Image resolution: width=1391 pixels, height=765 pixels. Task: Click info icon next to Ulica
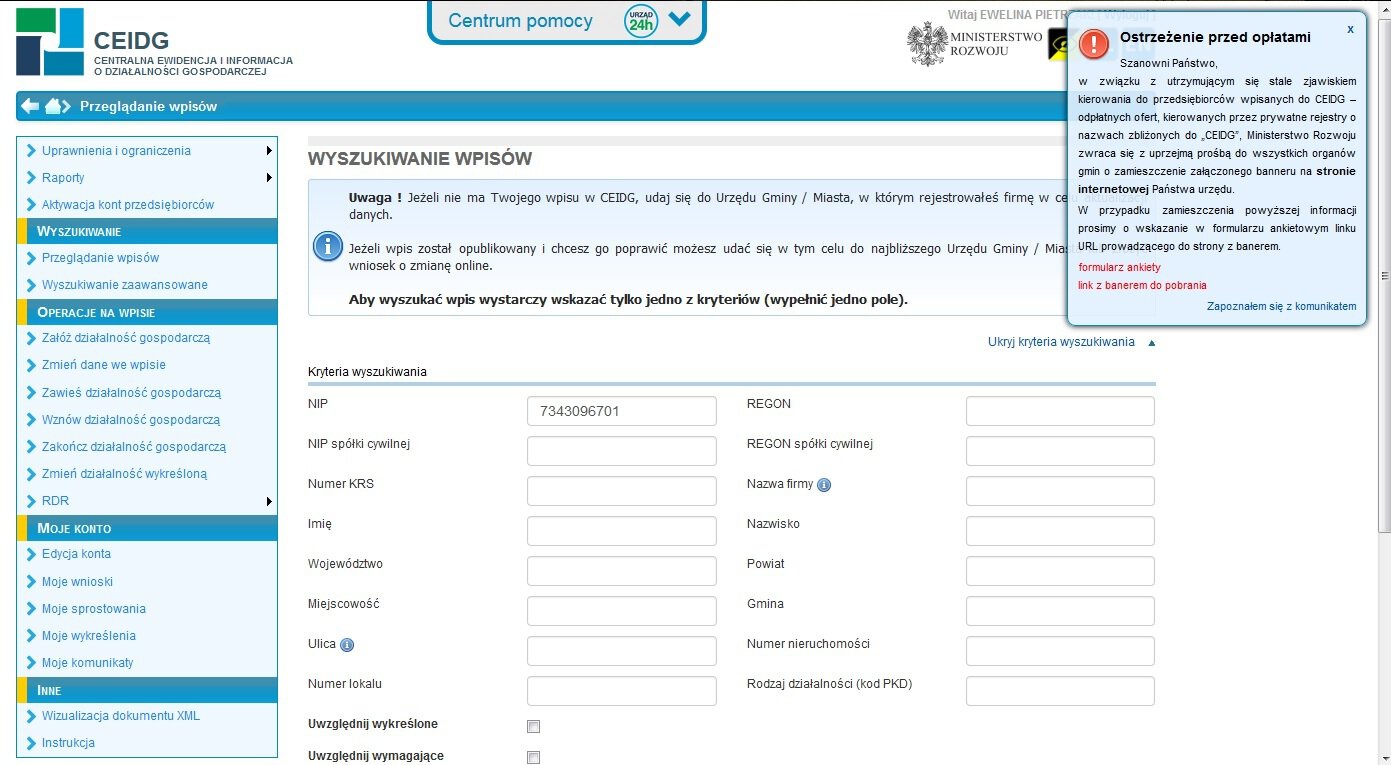pos(347,645)
